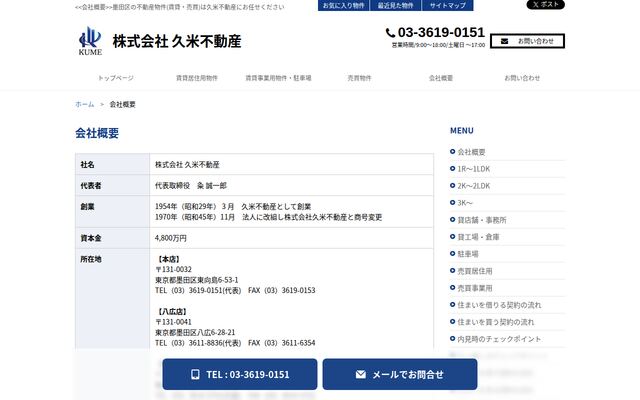Click the bullet icon beside 2K〜2LDK

pos(452,186)
